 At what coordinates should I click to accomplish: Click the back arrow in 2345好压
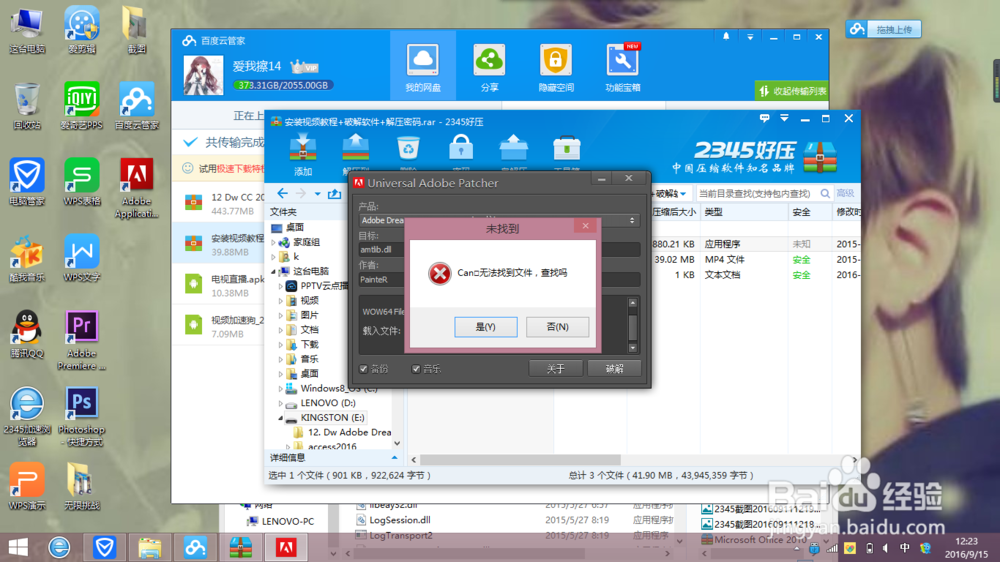283,193
